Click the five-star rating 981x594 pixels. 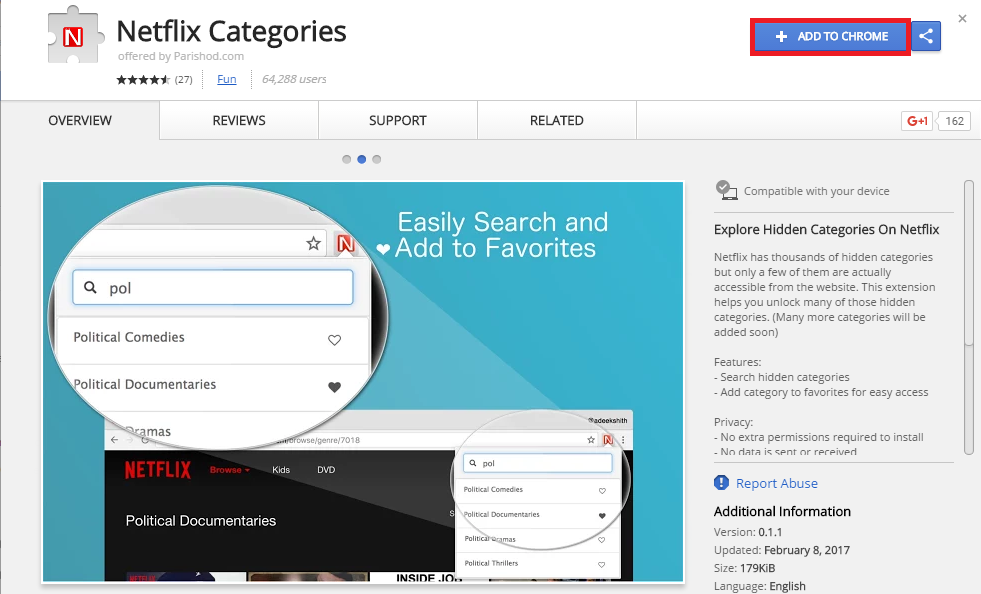coord(143,79)
